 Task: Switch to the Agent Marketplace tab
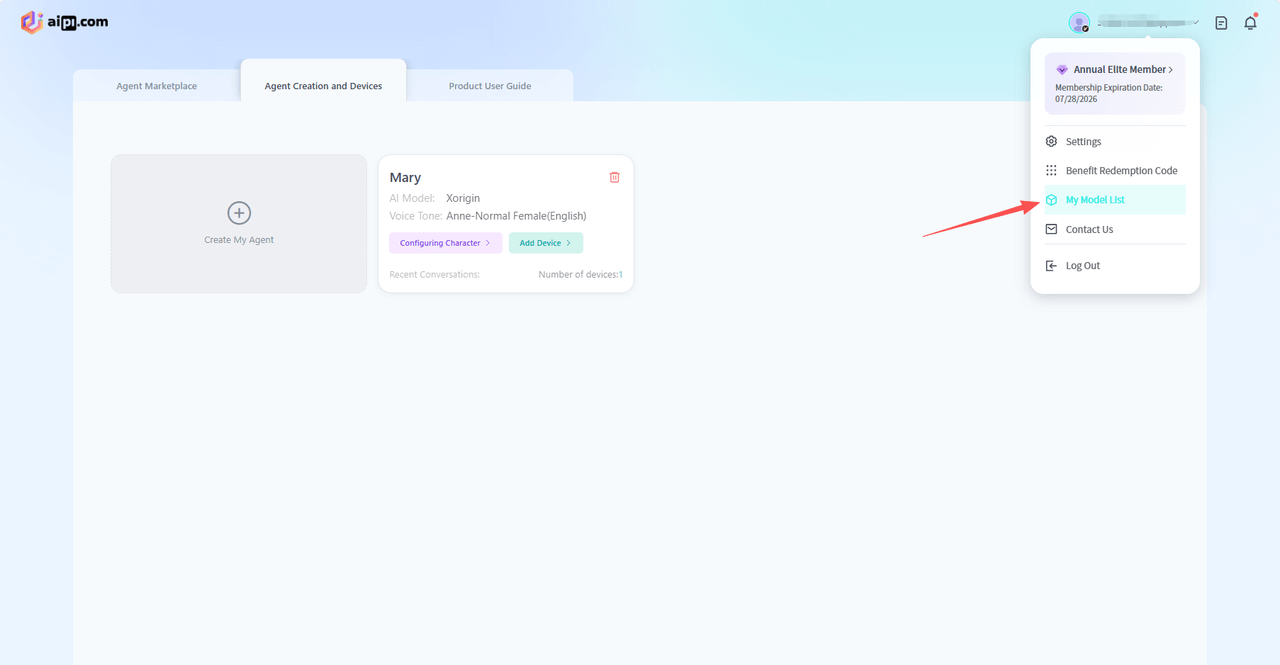[x=157, y=86]
